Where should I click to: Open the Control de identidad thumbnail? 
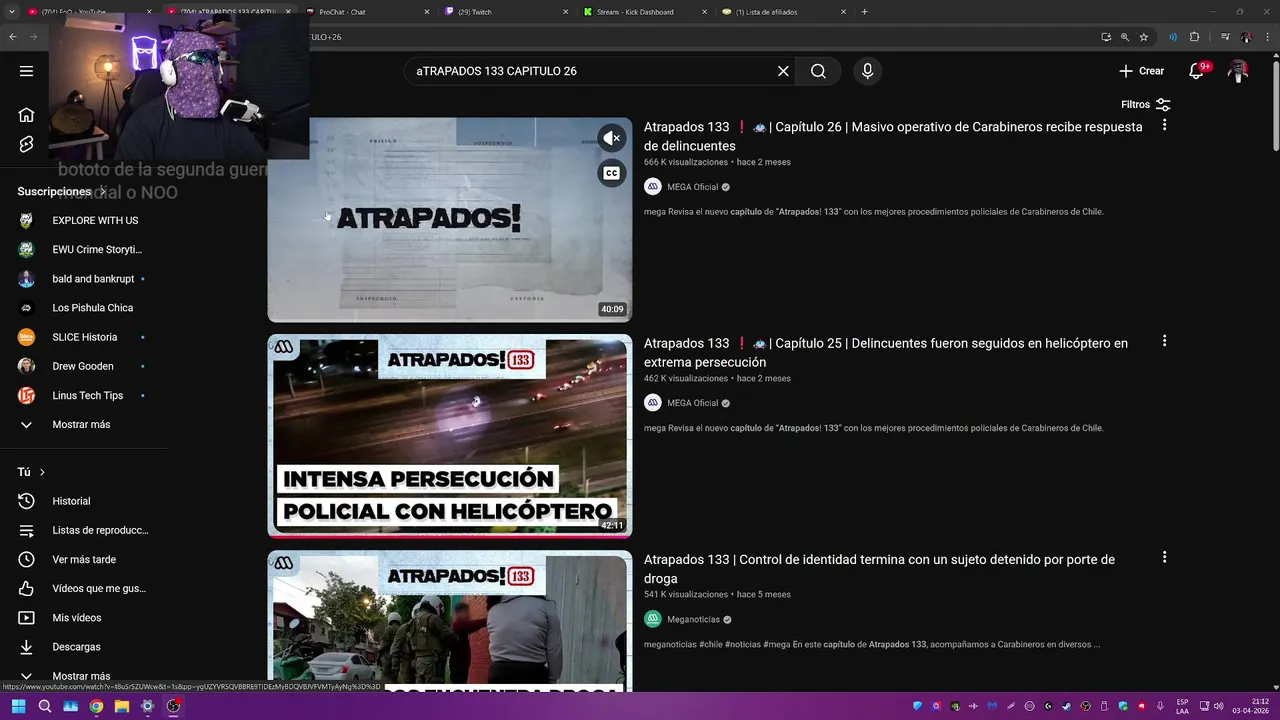(x=450, y=620)
